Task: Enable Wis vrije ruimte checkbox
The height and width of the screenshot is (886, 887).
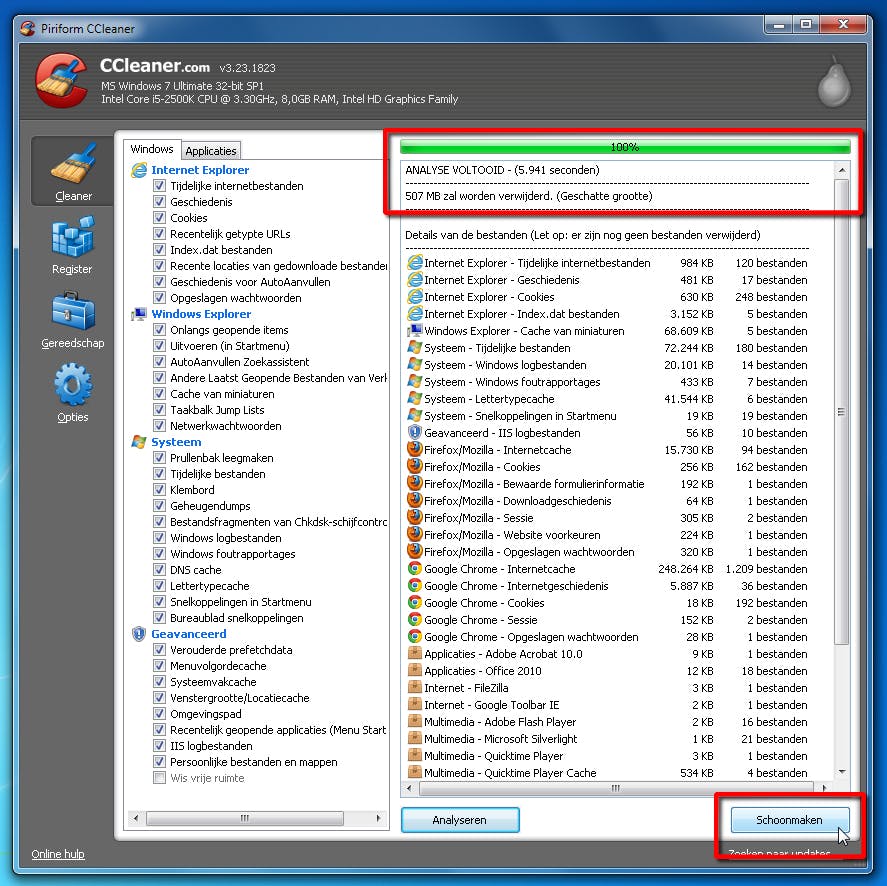Action: click(160, 778)
